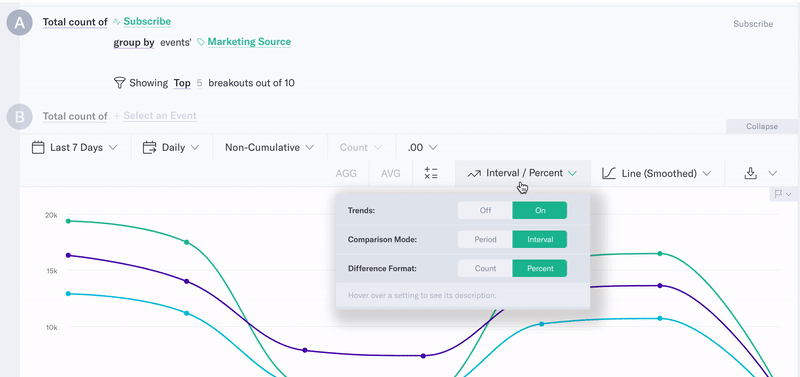Set Difference Format to Count
This screenshot has width=800, height=377.
pyautogui.click(x=485, y=268)
